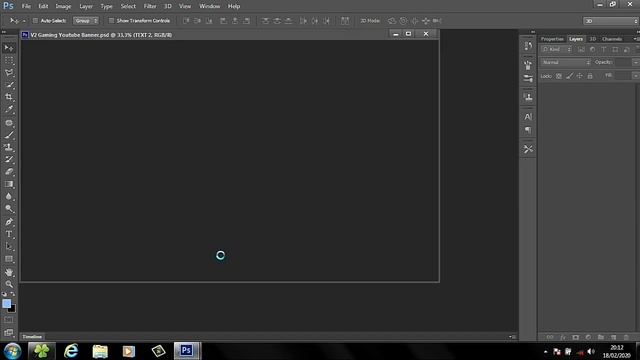
Task: Open the Layers panel flyout menu
Action: [636, 39]
